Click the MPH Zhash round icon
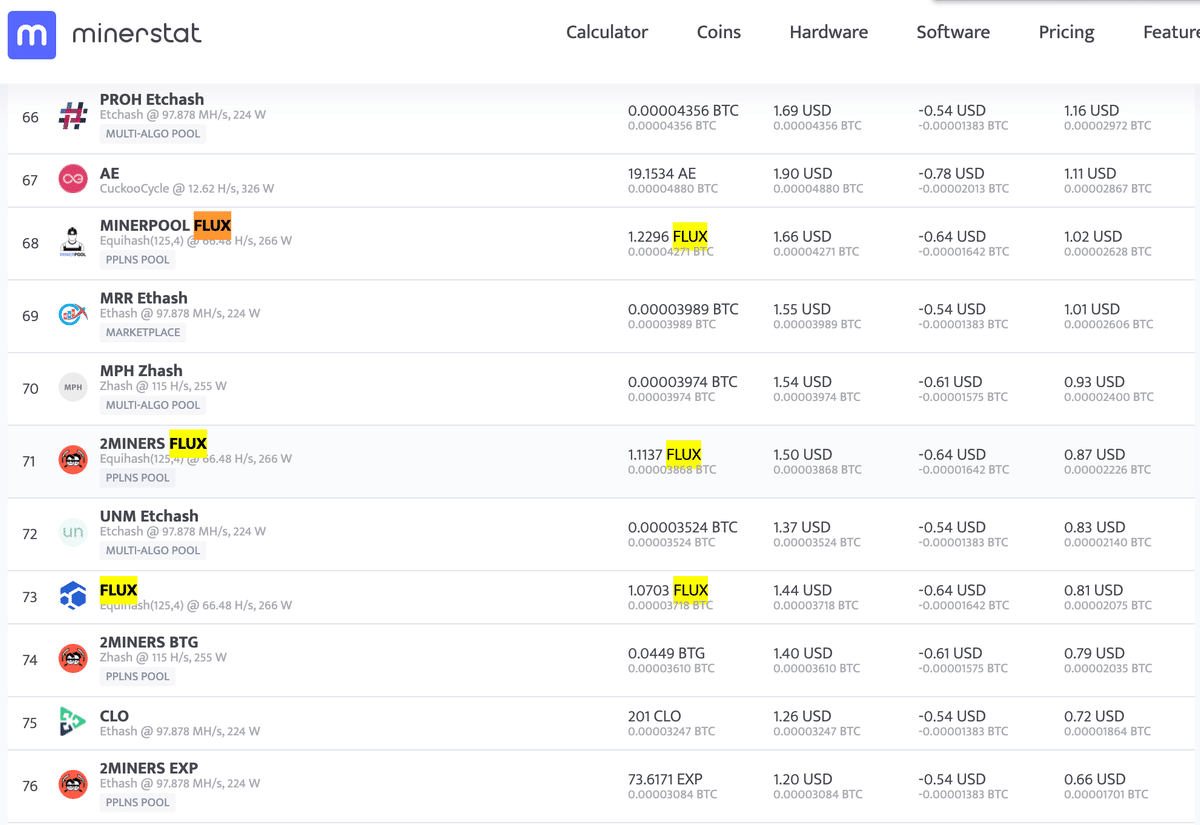 click(73, 388)
